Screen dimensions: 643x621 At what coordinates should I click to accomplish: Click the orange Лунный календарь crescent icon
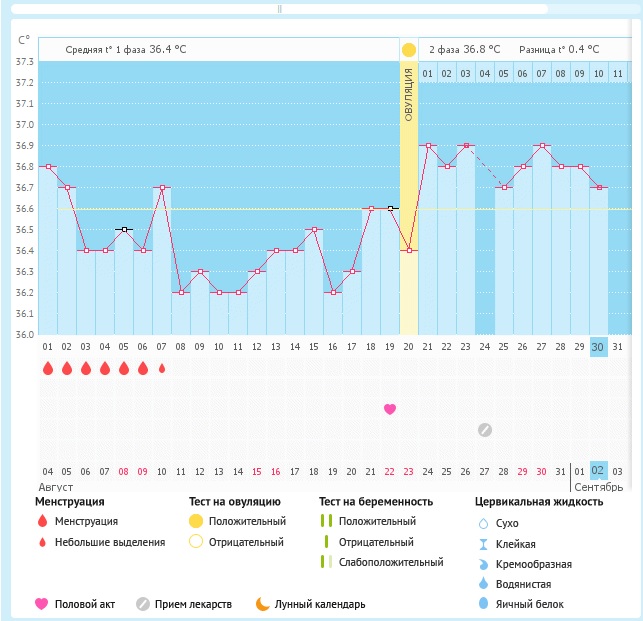coord(262,604)
